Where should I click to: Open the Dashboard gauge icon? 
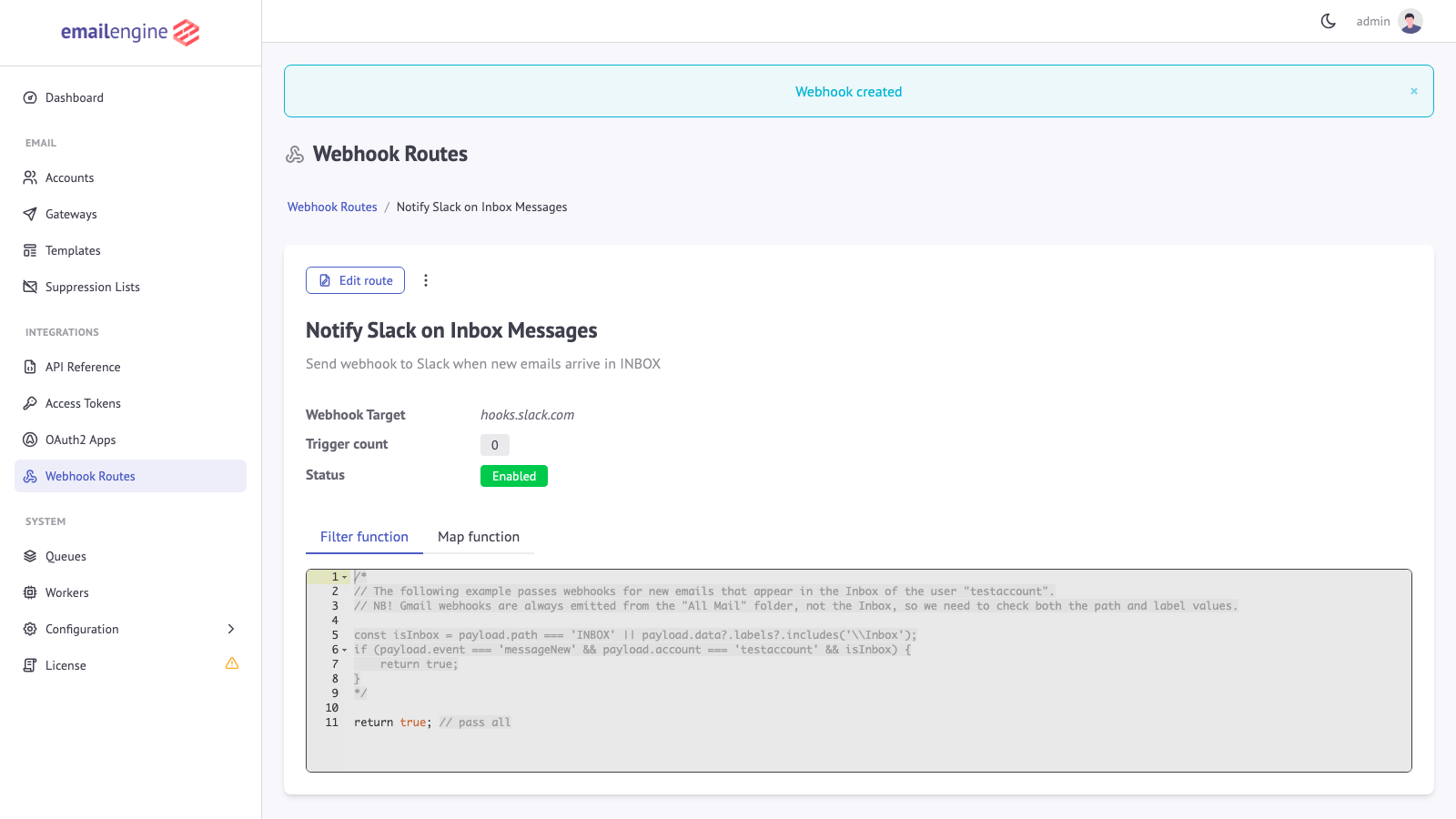pyautogui.click(x=30, y=97)
